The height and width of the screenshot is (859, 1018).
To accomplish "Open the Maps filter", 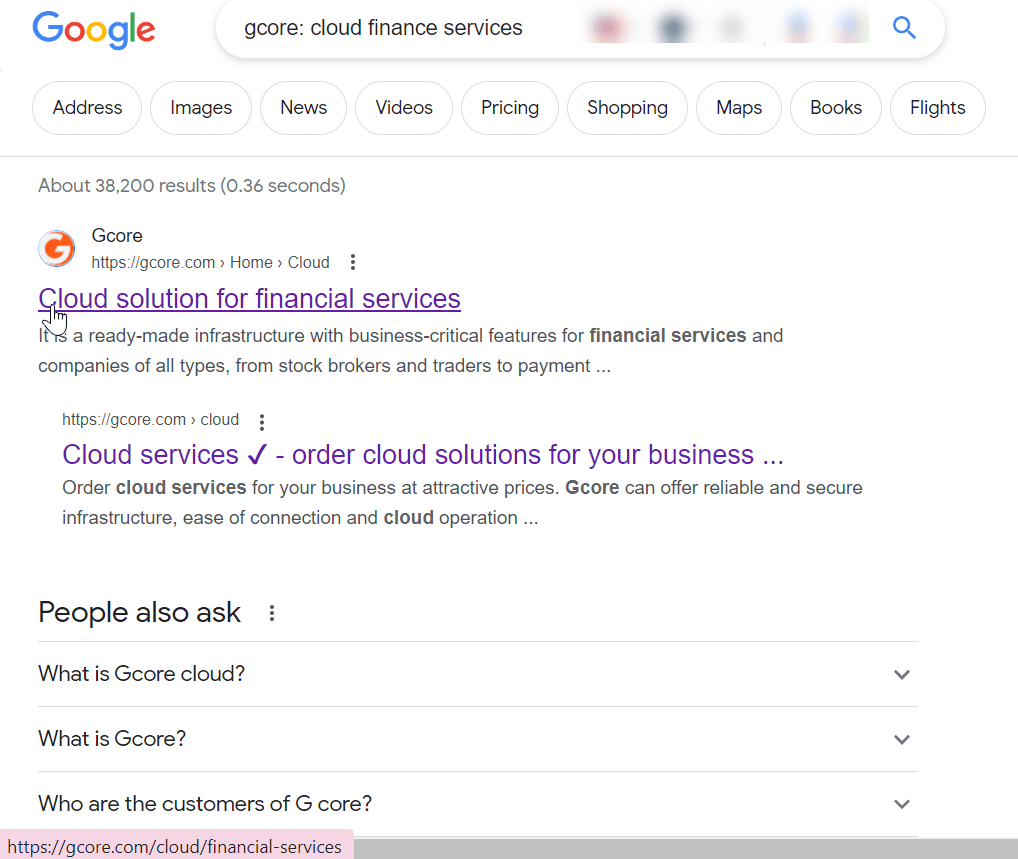I will 739,108.
